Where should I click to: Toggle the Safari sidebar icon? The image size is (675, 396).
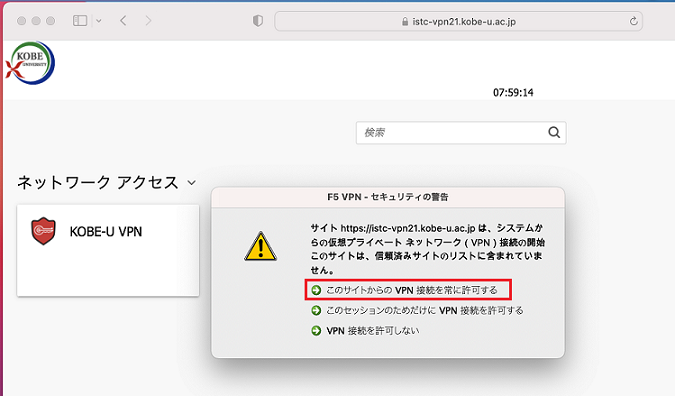[x=80, y=21]
